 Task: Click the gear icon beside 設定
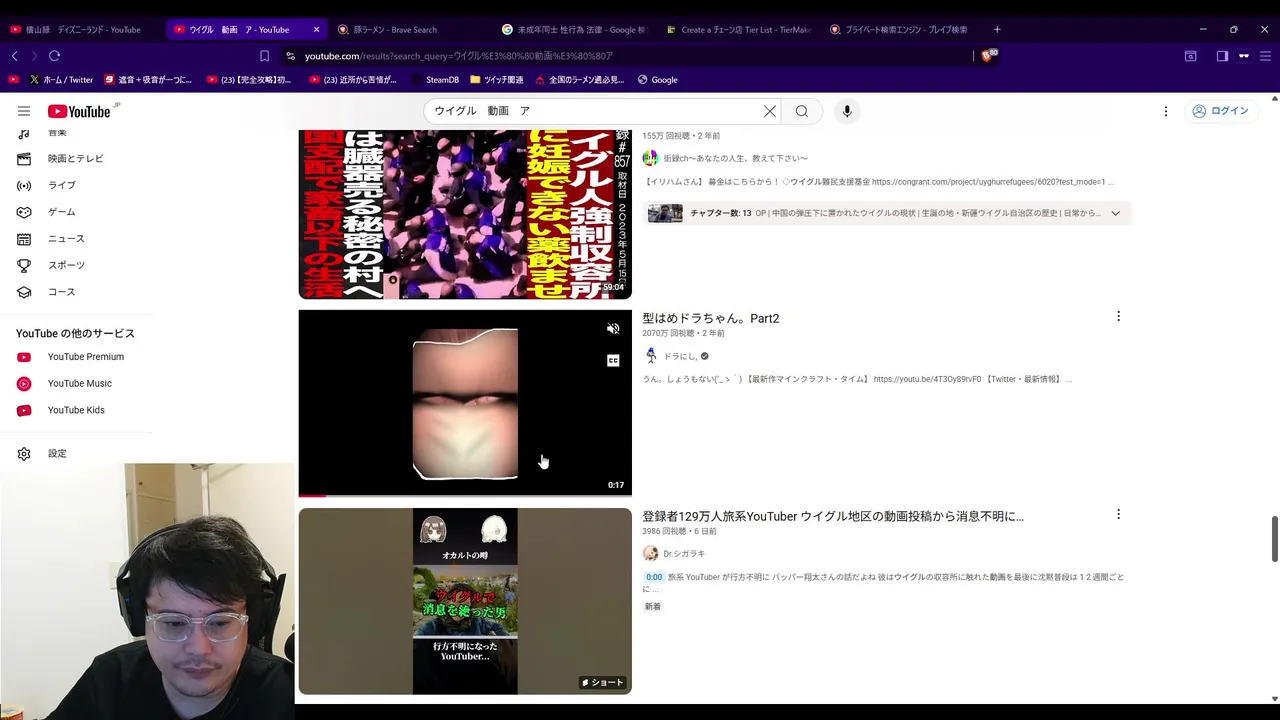(25, 453)
